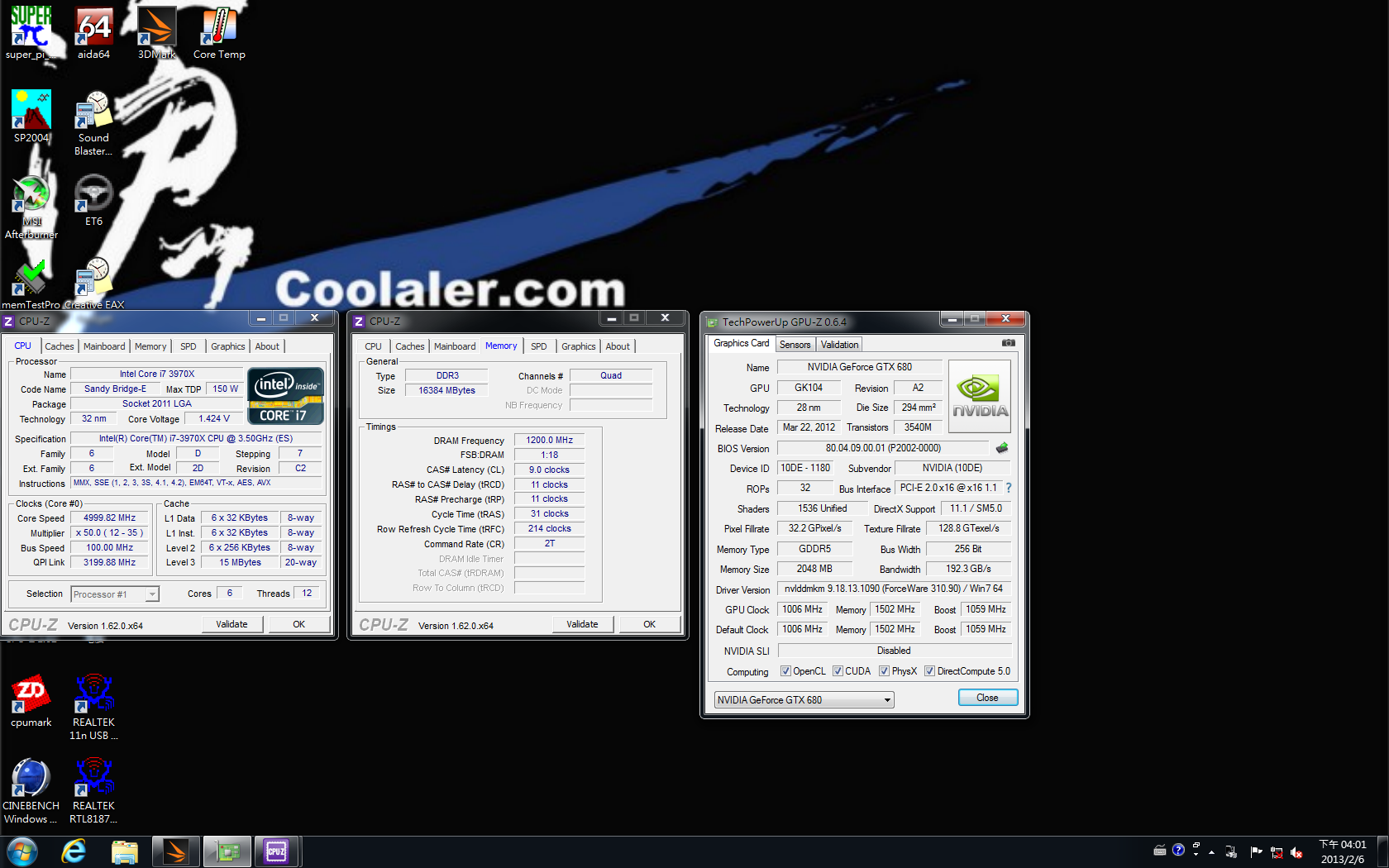Click the help question mark tray icon

click(x=1179, y=850)
